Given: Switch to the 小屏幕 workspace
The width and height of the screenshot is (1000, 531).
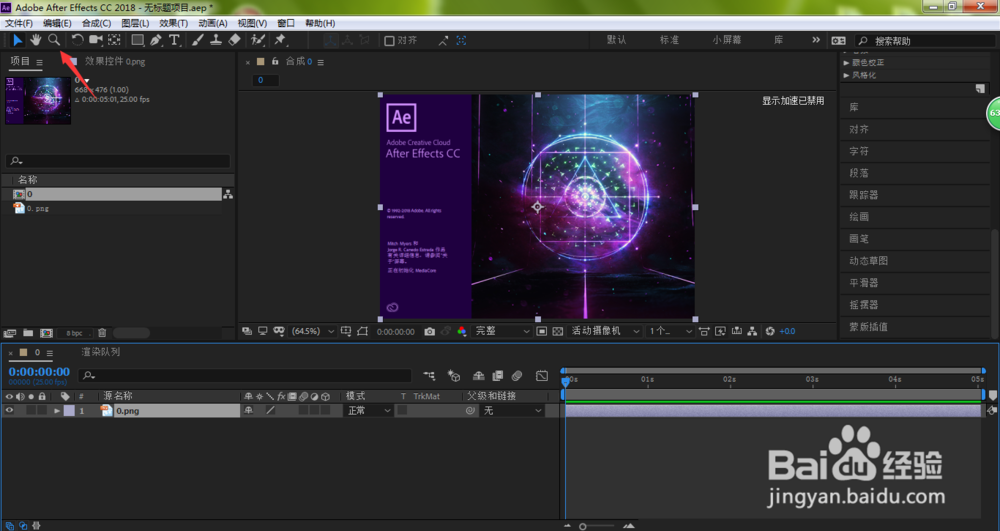Looking at the screenshot, I should (x=727, y=40).
